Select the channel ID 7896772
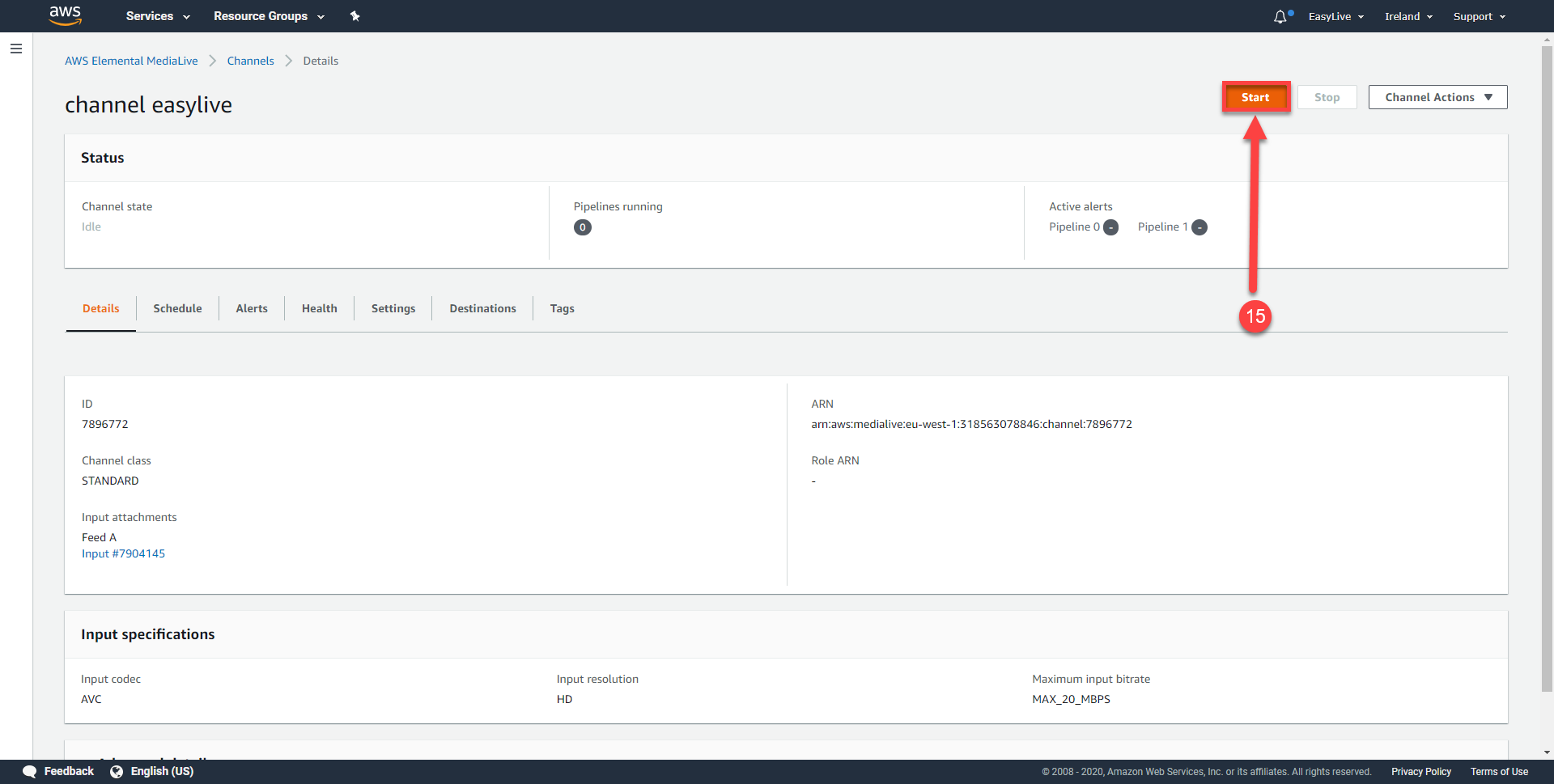1554x784 pixels. [104, 424]
